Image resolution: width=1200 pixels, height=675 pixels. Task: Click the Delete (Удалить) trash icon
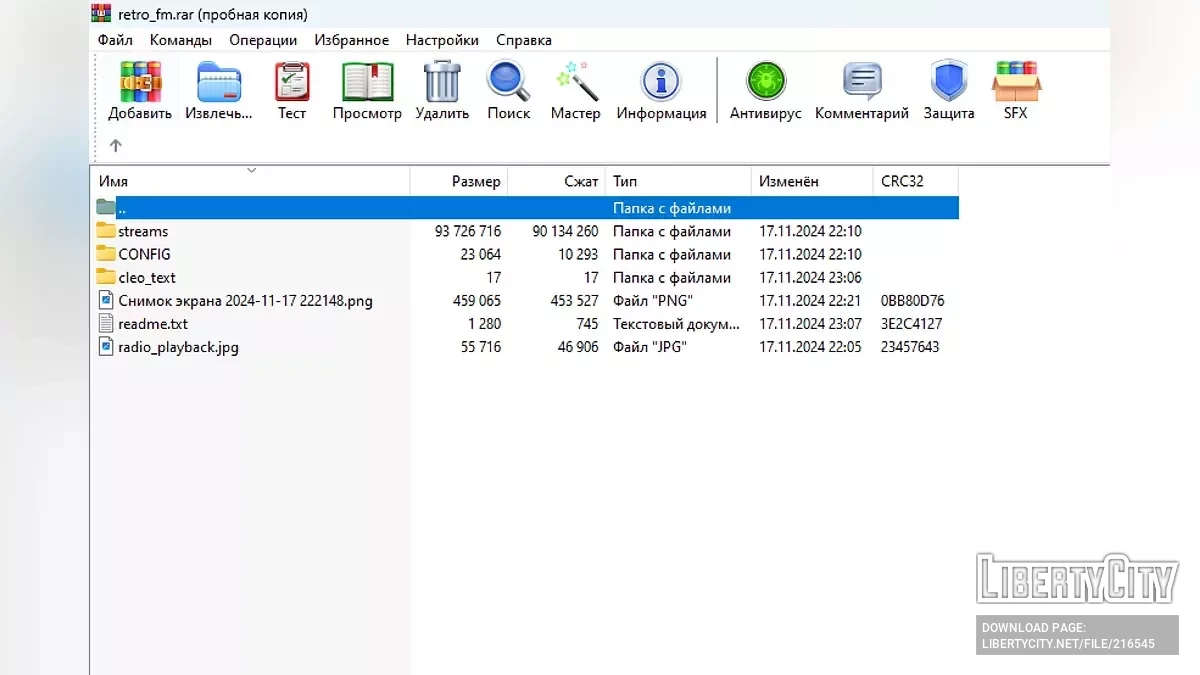(442, 82)
